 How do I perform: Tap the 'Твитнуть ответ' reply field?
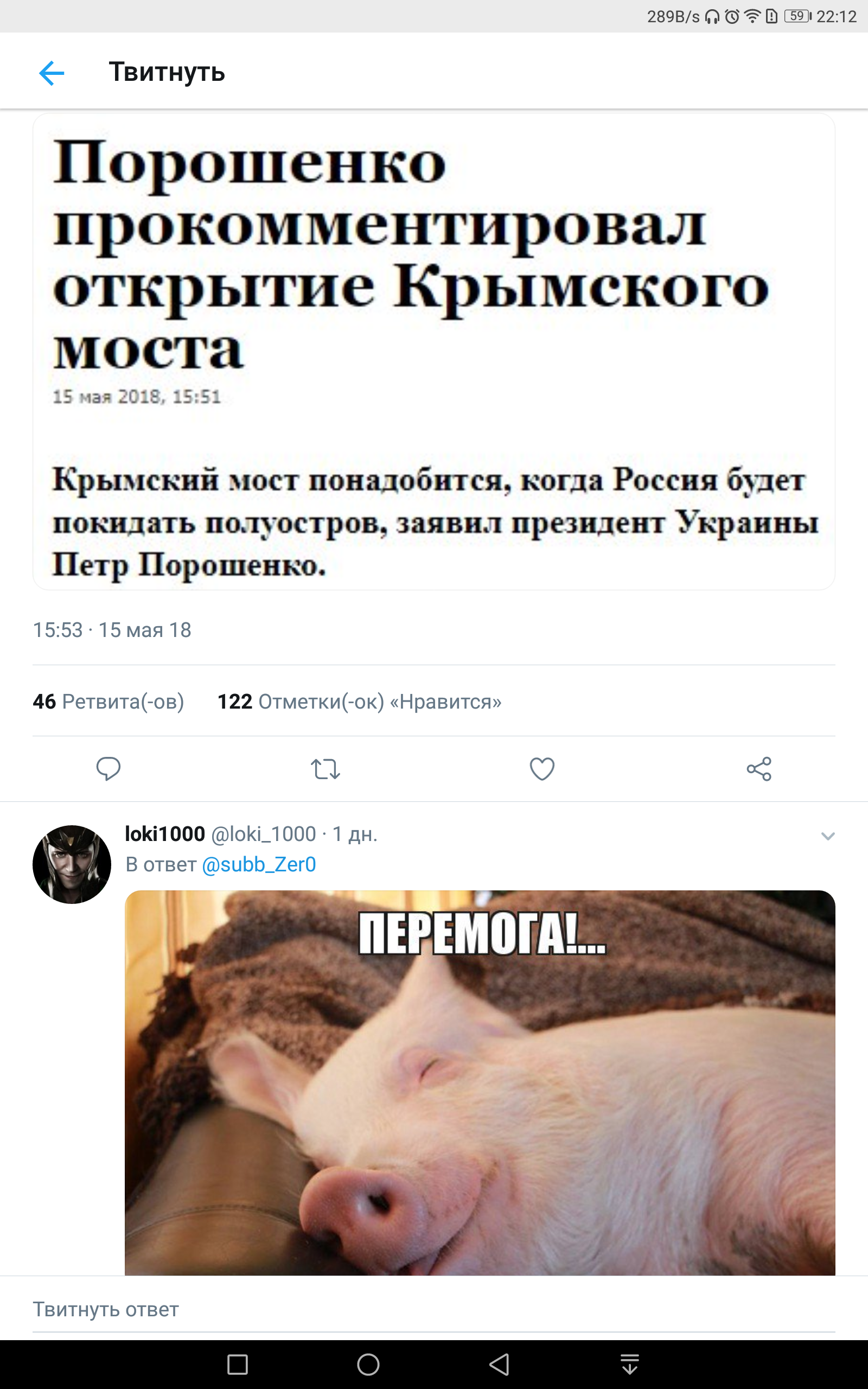tap(434, 1309)
